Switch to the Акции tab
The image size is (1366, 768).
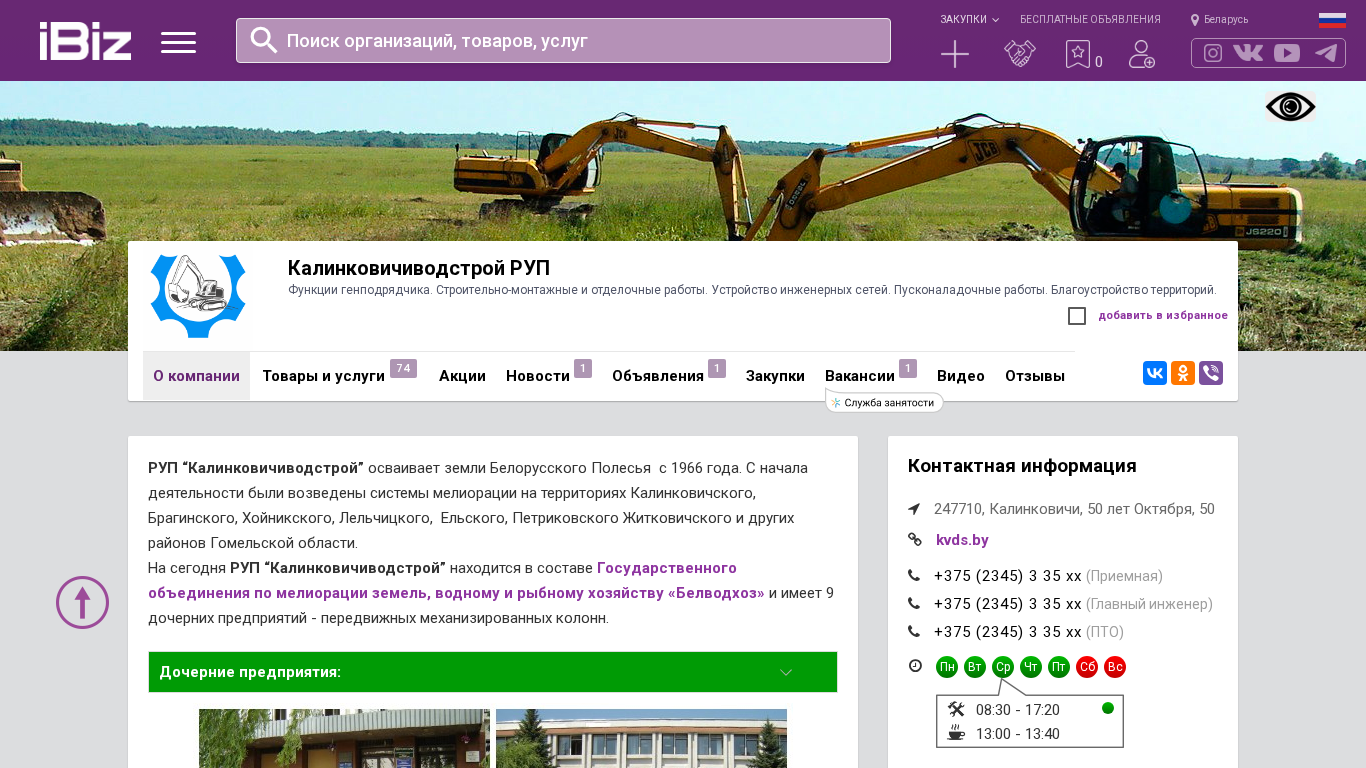coord(462,376)
